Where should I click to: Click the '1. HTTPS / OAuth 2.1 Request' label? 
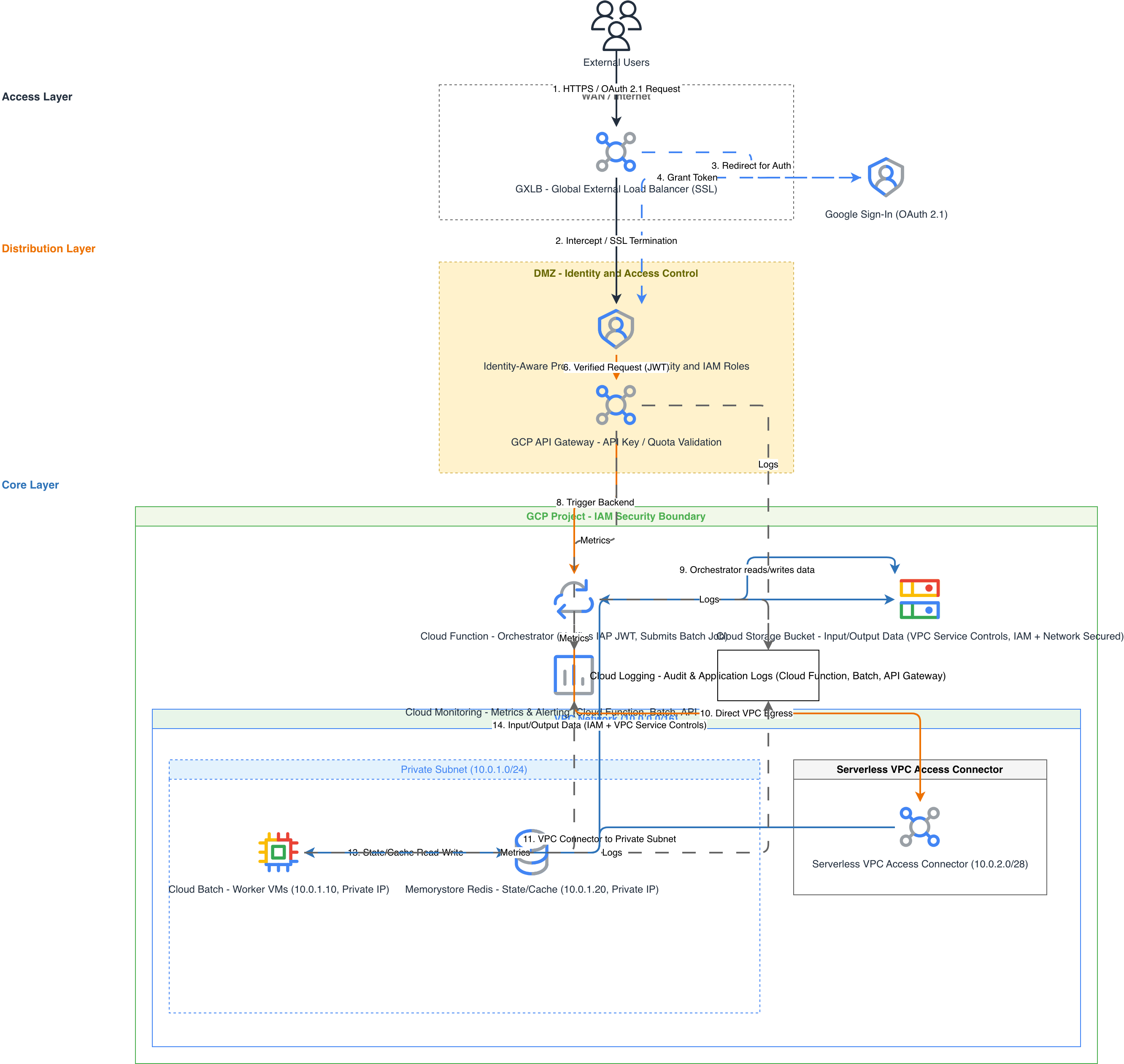[616, 89]
